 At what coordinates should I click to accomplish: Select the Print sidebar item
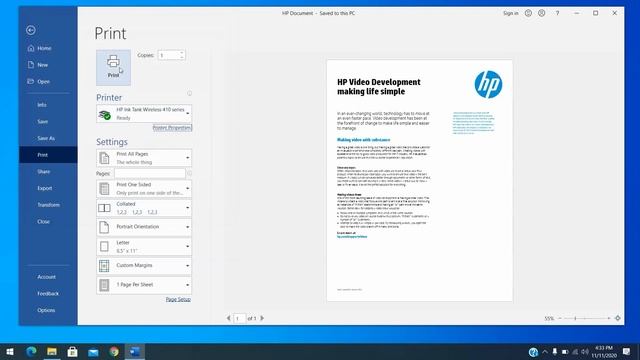48,155
